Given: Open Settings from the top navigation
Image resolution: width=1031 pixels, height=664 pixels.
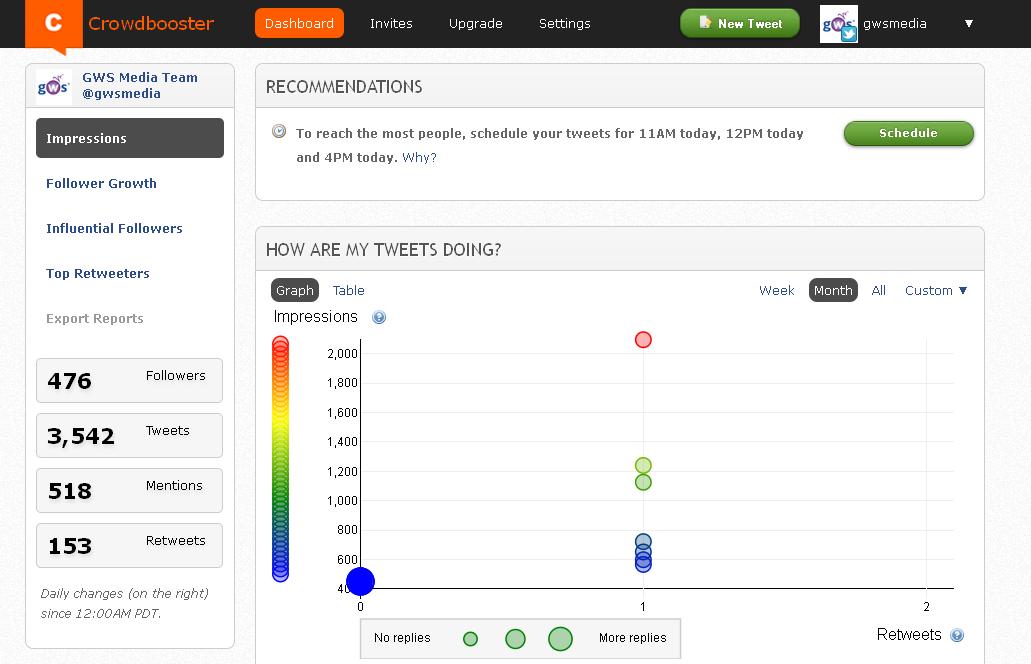Looking at the screenshot, I should (565, 24).
